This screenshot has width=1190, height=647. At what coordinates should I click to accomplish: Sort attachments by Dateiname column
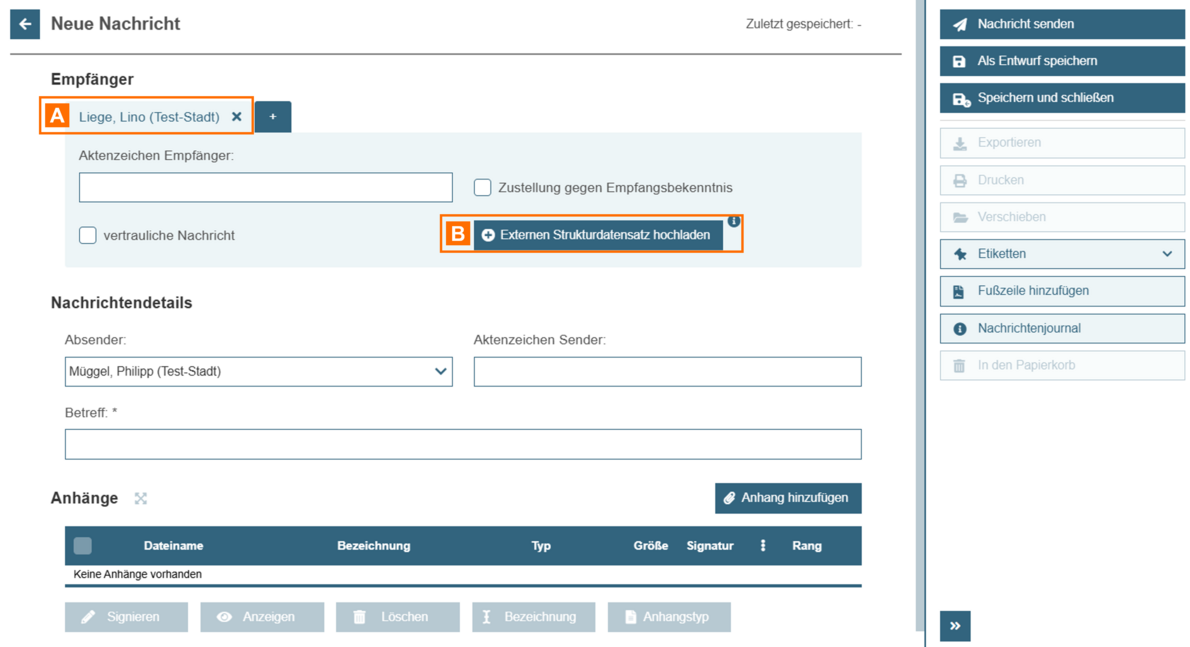(173, 546)
